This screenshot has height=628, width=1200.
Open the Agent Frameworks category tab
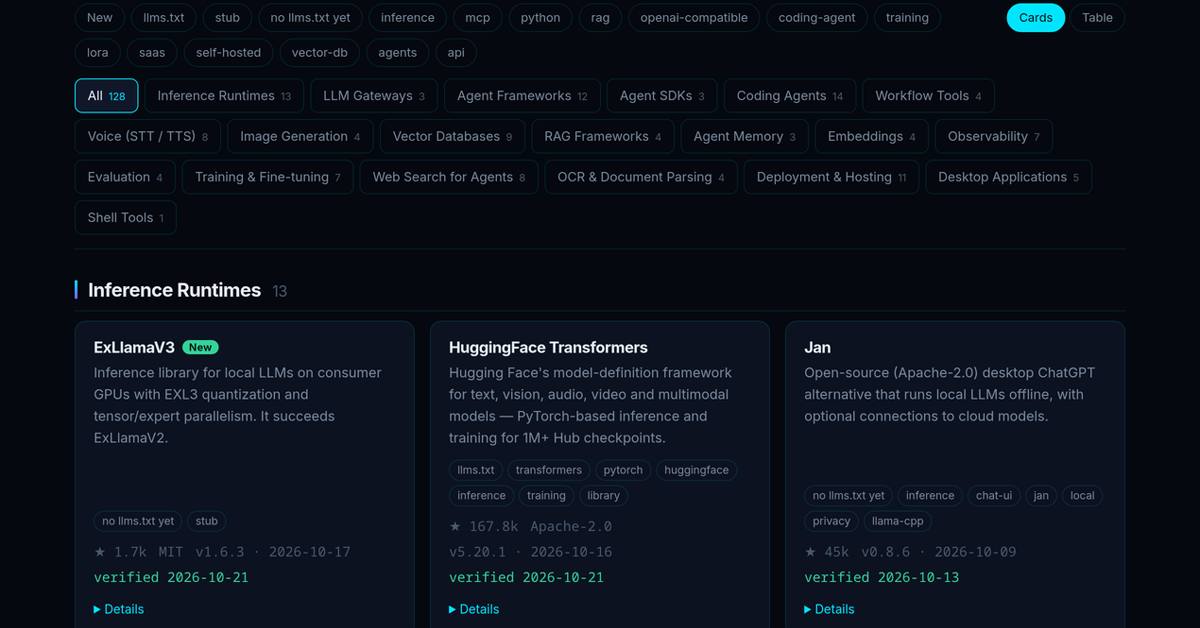(x=522, y=96)
